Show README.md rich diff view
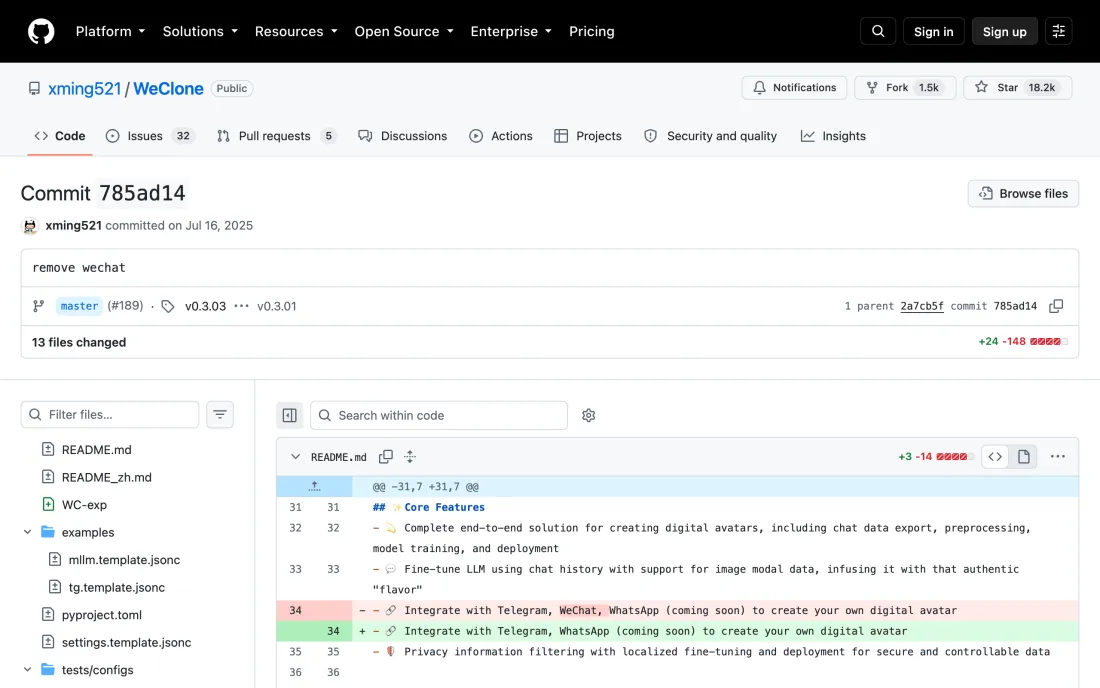Image resolution: width=1100 pixels, height=688 pixels. 1024,457
